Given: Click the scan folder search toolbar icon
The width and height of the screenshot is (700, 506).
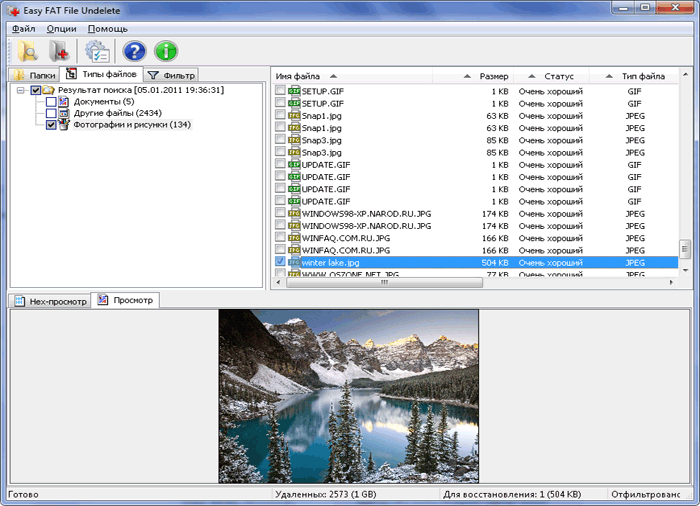Looking at the screenshot, I should pyautogui.click(x=27, y=52).
